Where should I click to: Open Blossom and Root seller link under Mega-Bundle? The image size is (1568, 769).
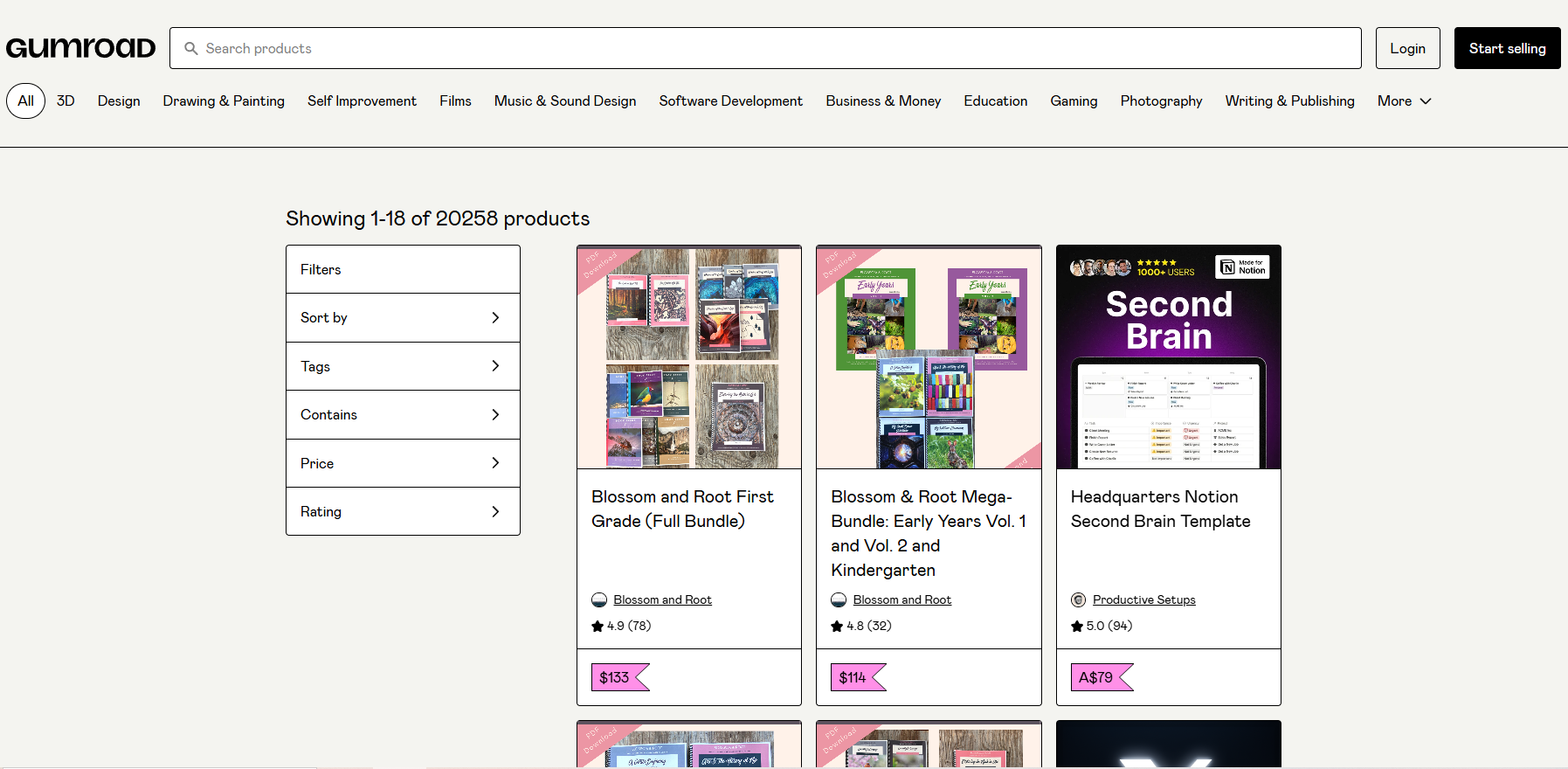902,599
